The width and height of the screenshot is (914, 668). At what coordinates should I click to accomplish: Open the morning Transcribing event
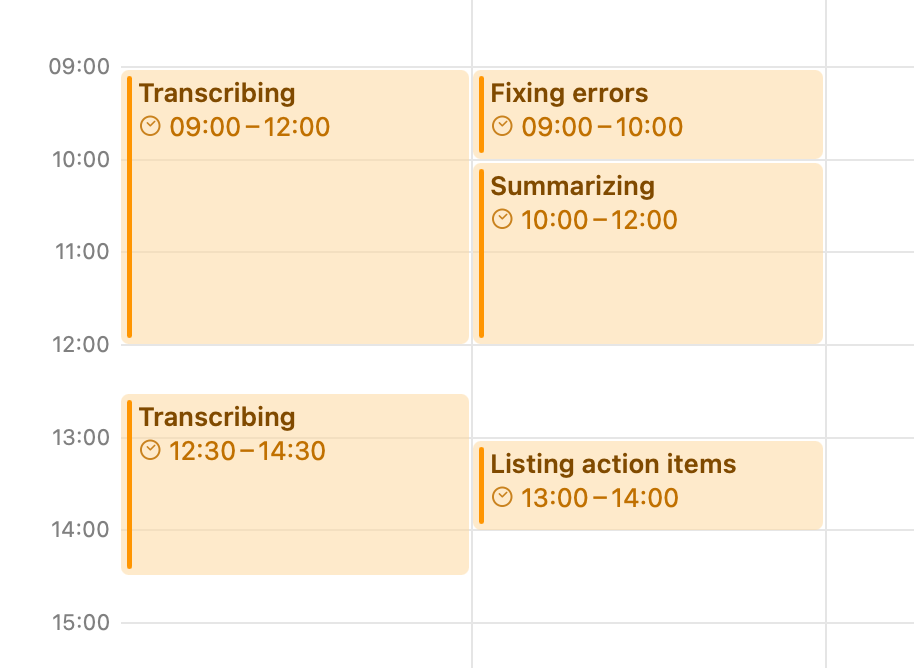coord(295,207)
